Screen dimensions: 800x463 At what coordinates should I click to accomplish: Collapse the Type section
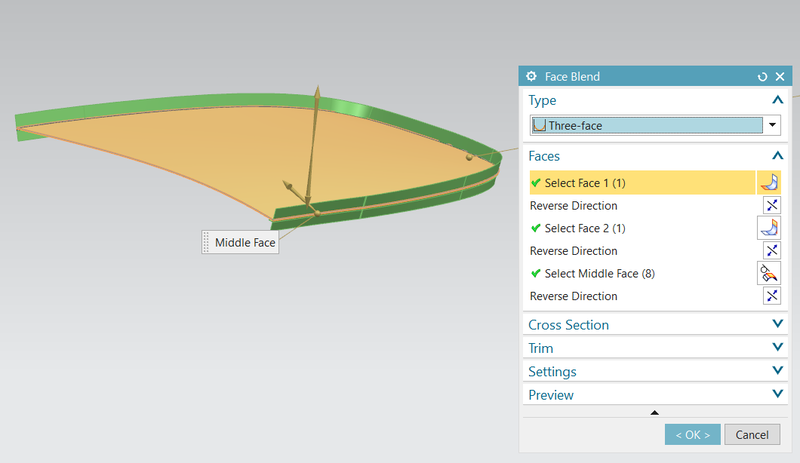coord(778,100)
